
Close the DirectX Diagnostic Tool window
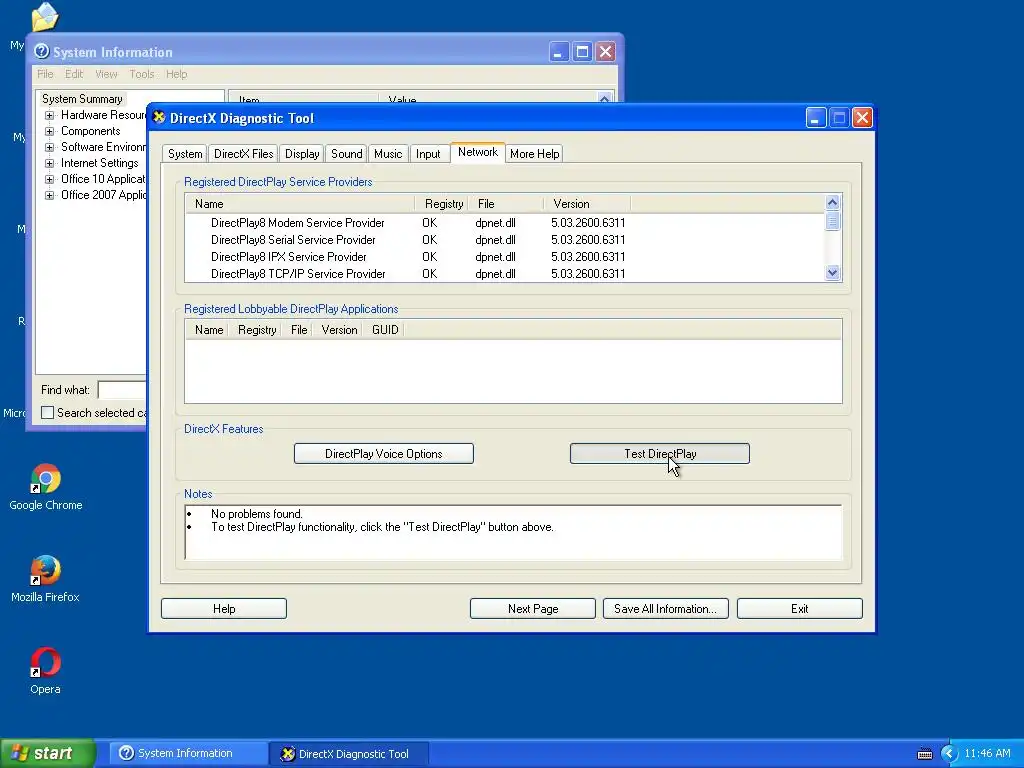pyautogui.click(x=862, y=118)
